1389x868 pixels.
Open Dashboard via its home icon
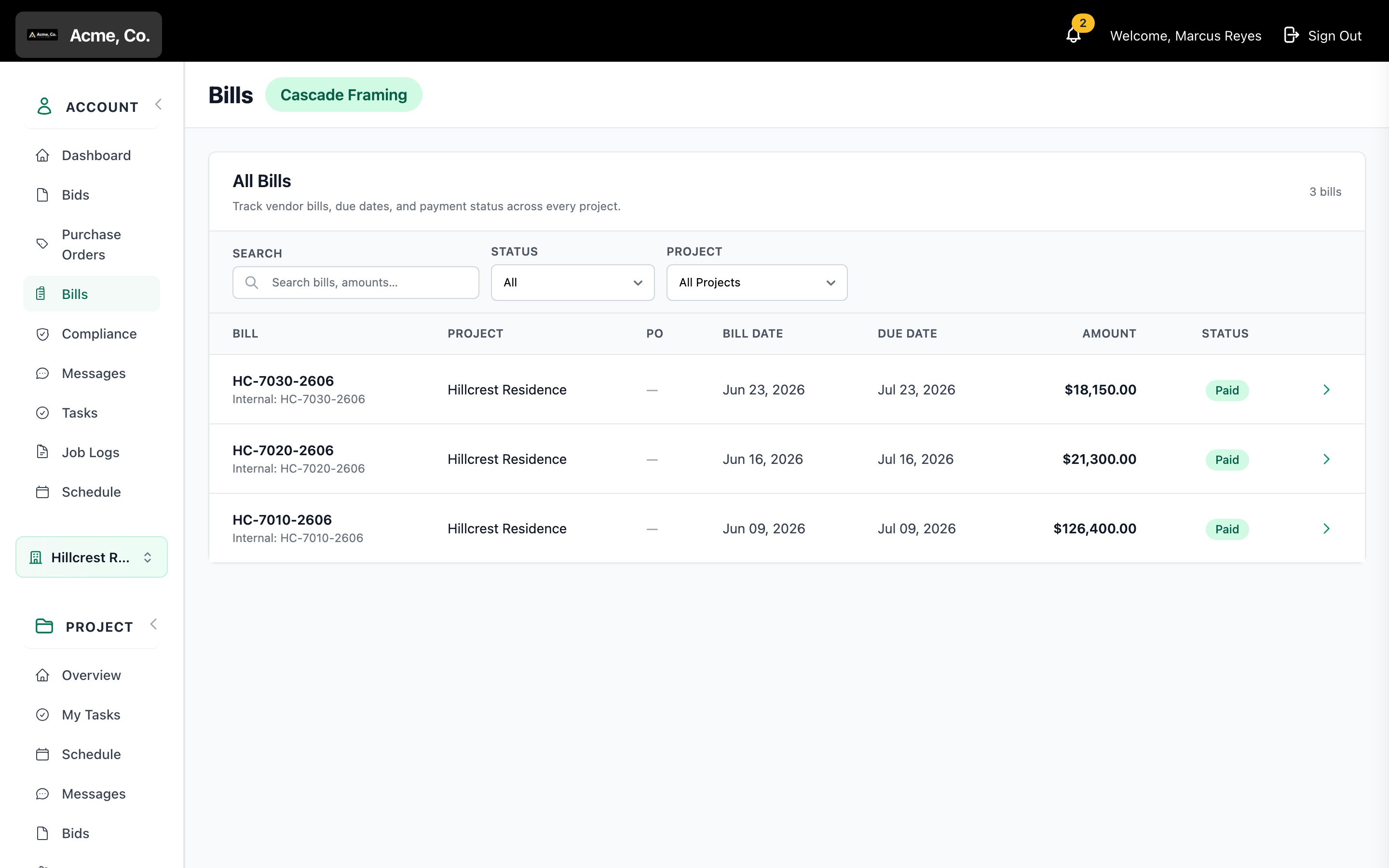[x=42, y=156]
